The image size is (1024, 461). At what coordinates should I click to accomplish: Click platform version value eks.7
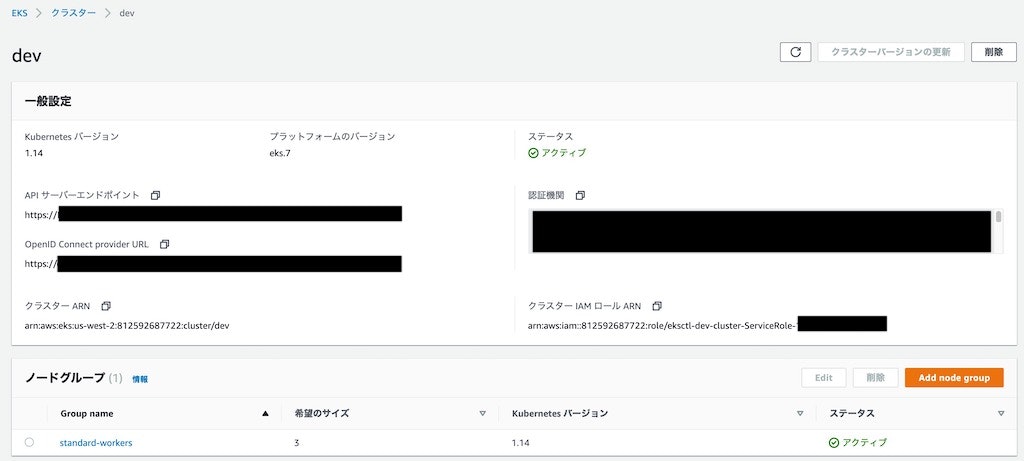(280, 153)
